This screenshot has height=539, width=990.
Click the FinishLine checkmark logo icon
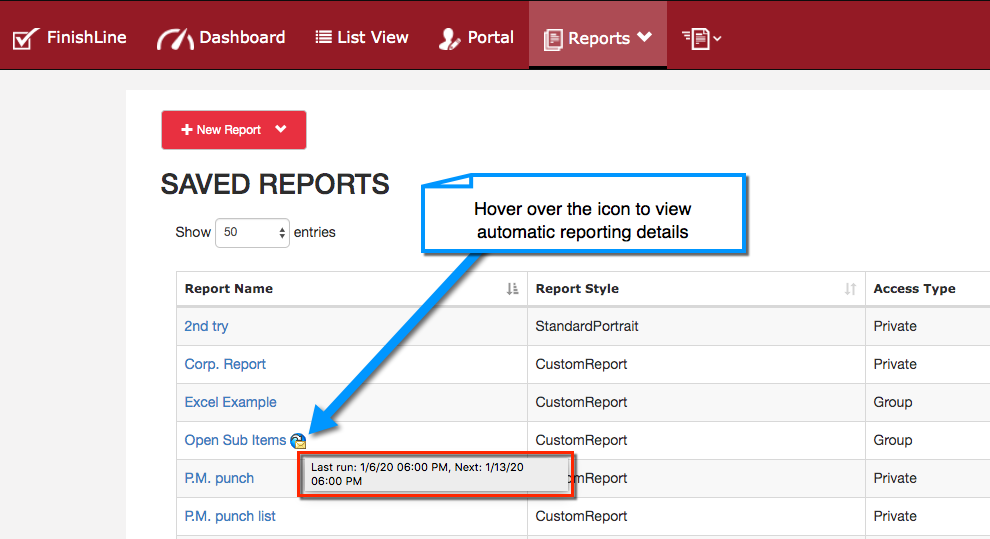click(x=25, y=38)
